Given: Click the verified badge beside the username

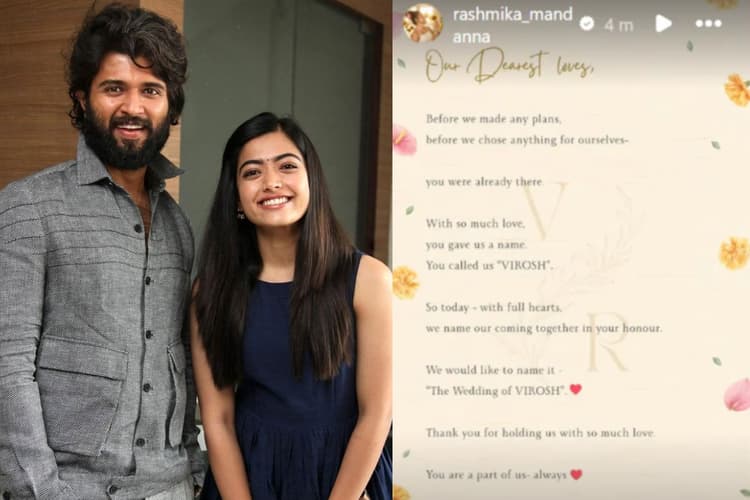Looking at the screenshot, I should [586, 23].
